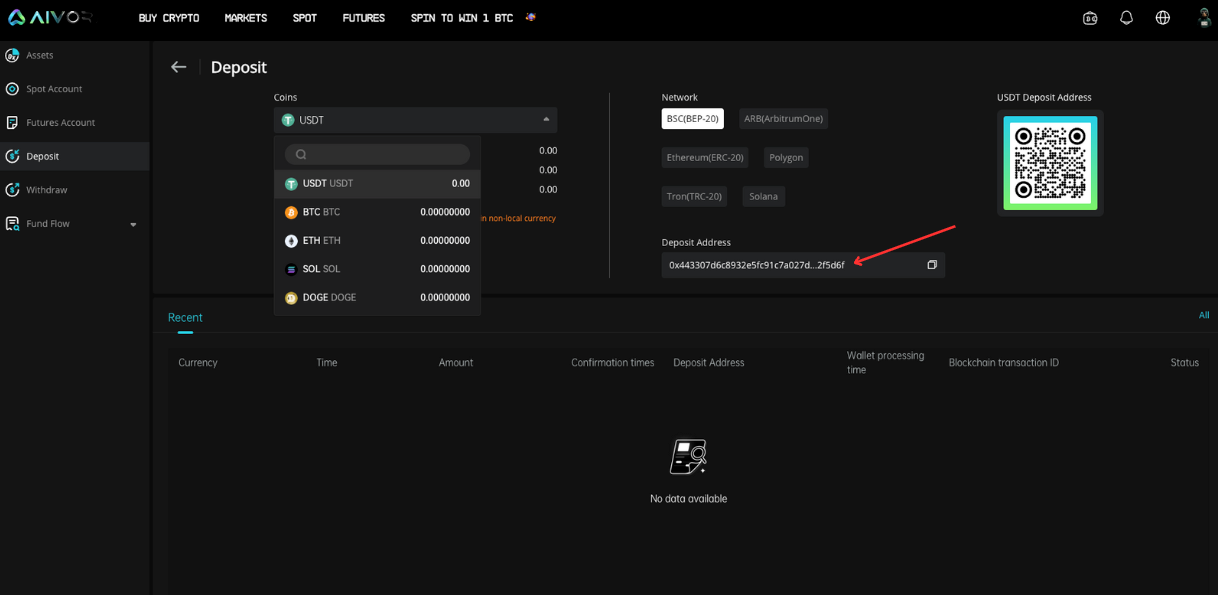Click the flag icon beside Spin to Win

(x=530, y=17)
